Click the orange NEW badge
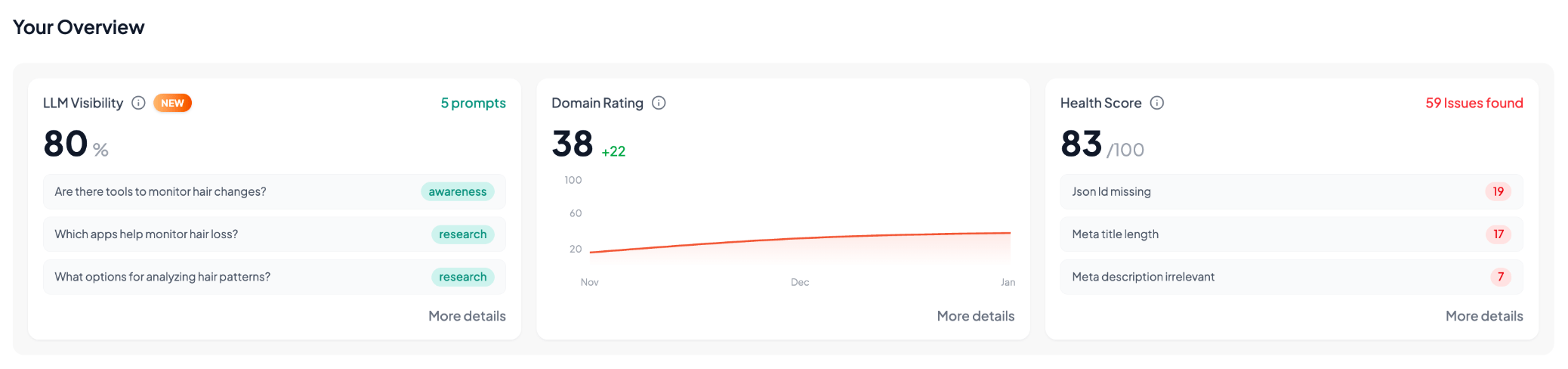Viewport: 1568px width, 369px height. coord(172,103)
